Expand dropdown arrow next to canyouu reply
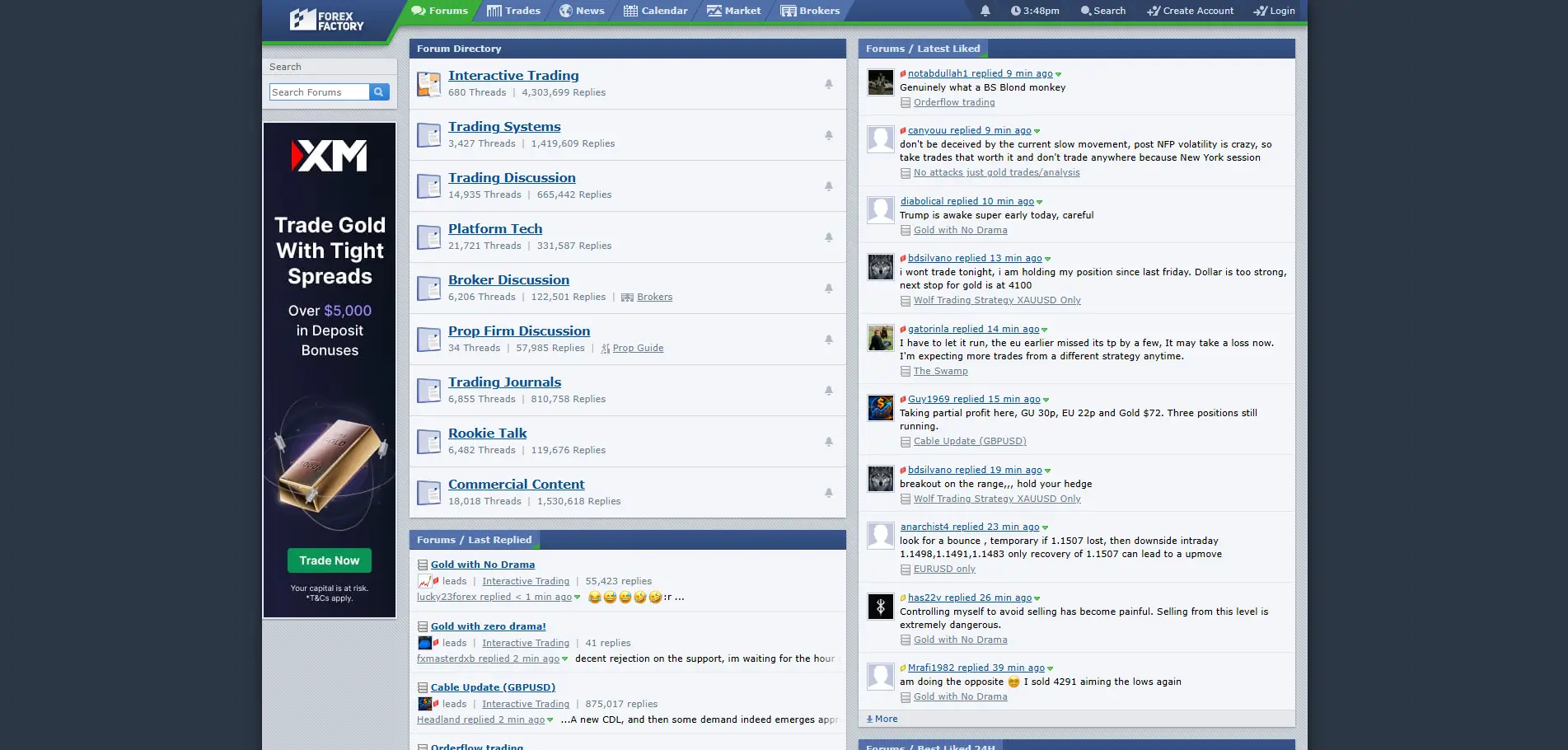1568x750 pixels. coord(1037,132)
